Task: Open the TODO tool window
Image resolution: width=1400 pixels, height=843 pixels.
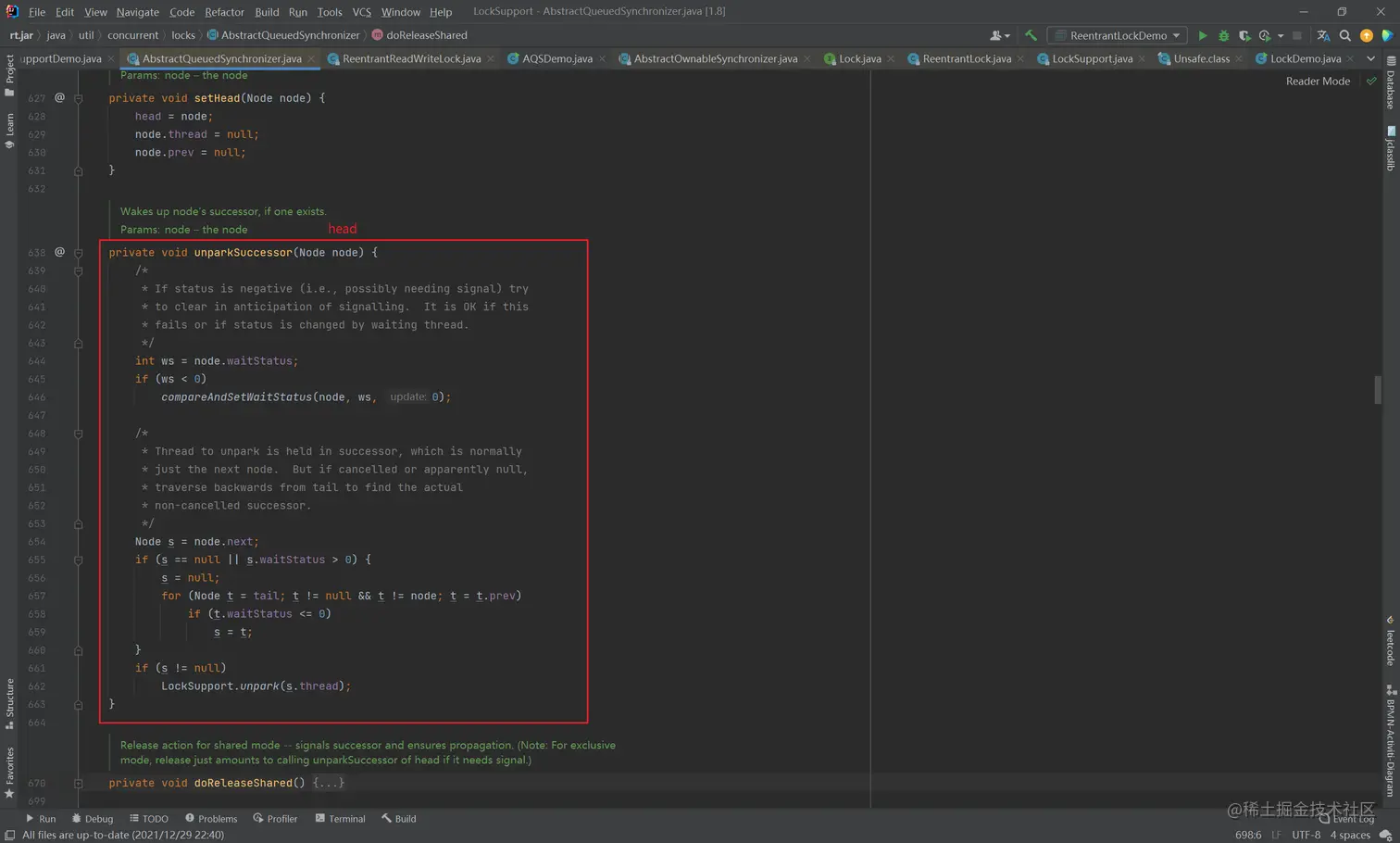Action: click(149, 819)
